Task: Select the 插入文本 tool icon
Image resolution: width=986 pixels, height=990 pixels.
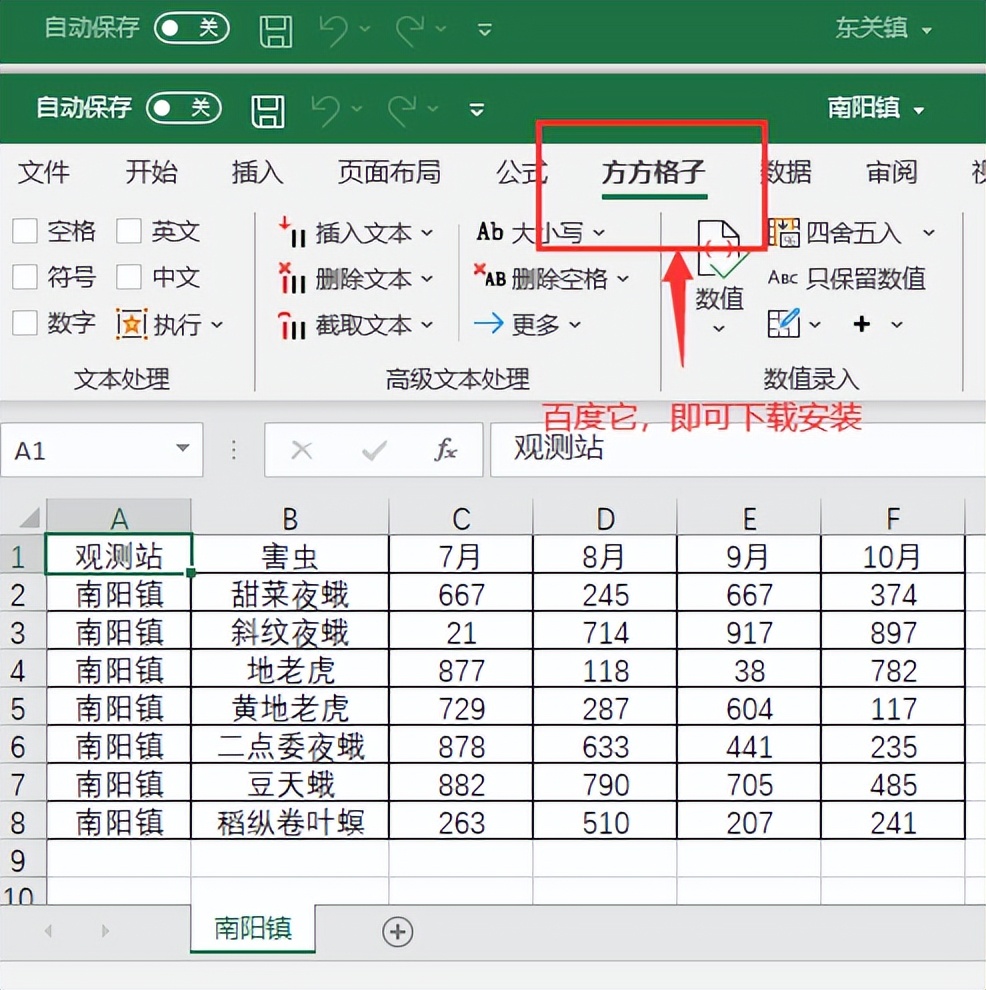Action: pyautogui.click(x=292, y=233)
